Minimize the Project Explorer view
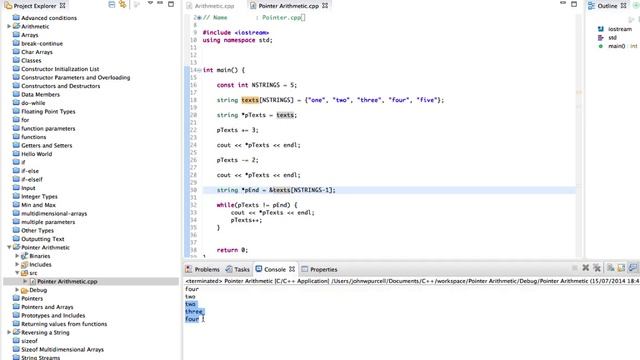 coord(160,4)
